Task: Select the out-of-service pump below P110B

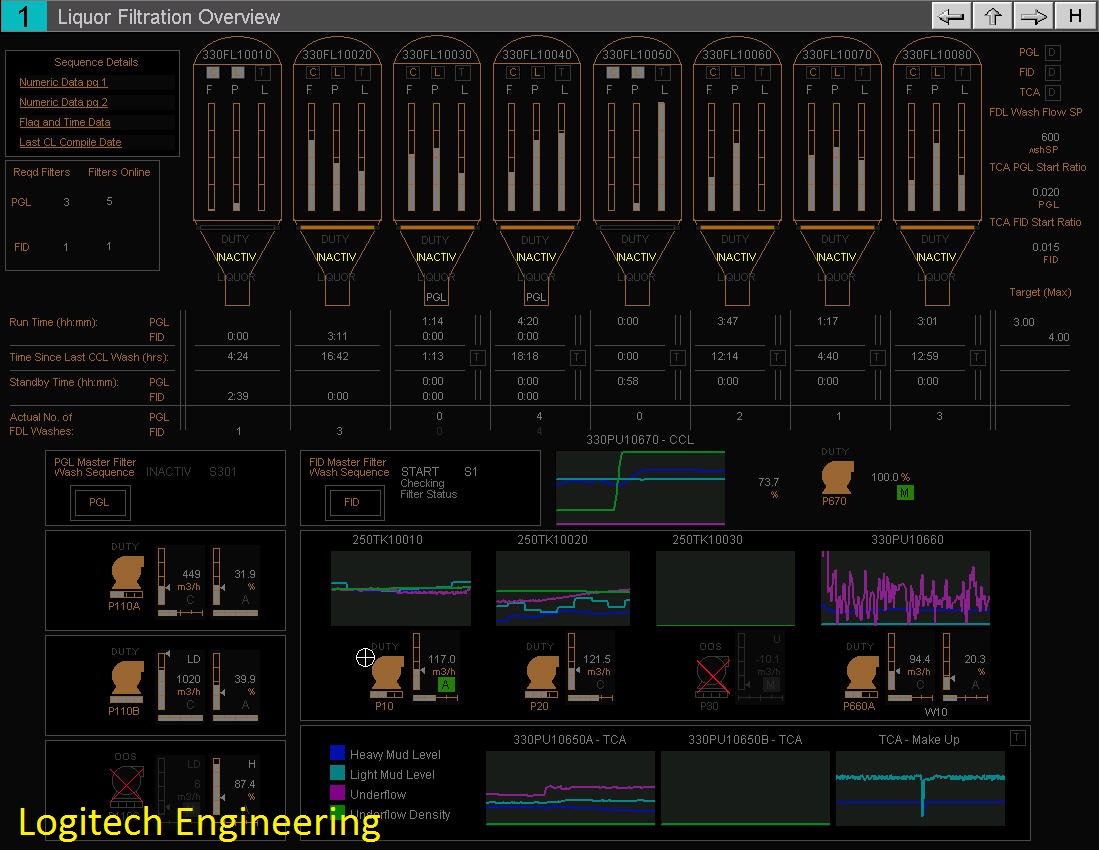Action: coord(127,786)
